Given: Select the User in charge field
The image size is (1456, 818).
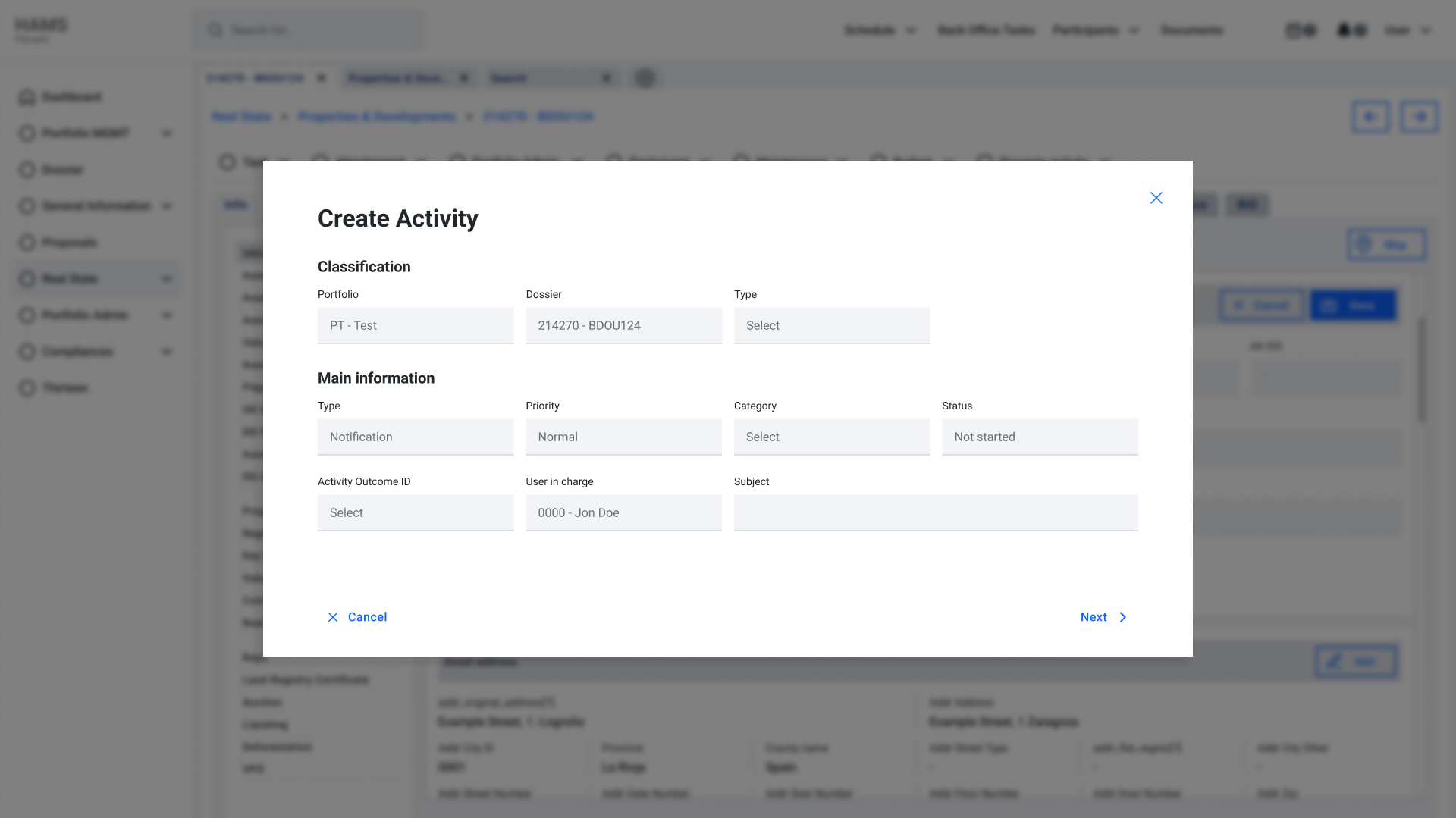Looking at the screenshot, I should (x=623, y=512).
